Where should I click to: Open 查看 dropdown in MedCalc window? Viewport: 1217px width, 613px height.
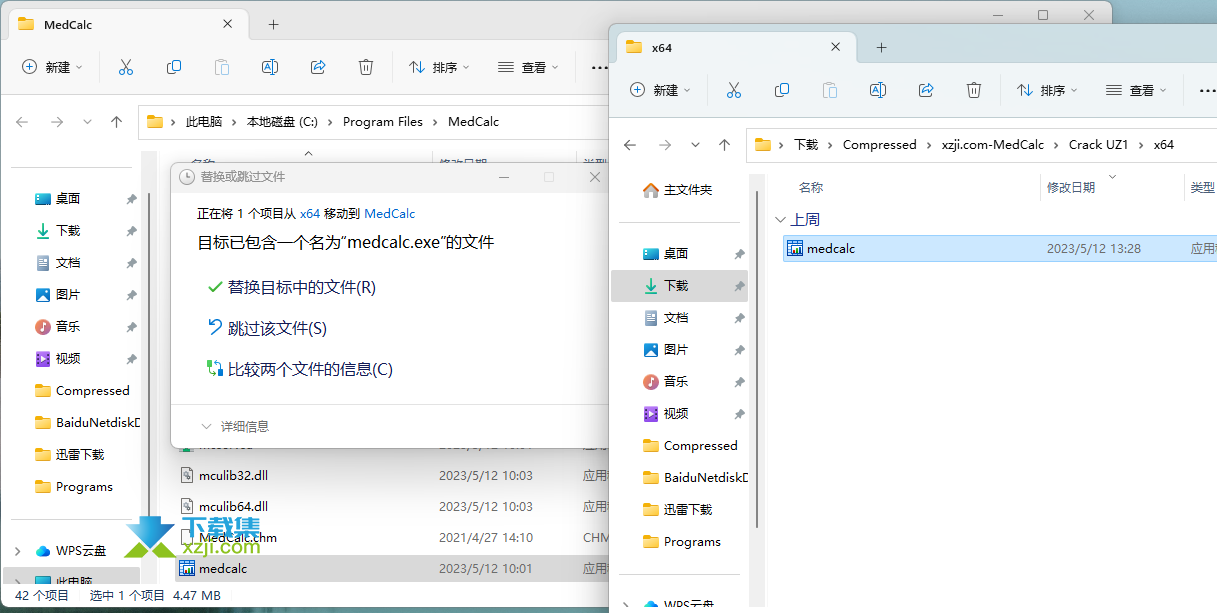tap(528, 67)
